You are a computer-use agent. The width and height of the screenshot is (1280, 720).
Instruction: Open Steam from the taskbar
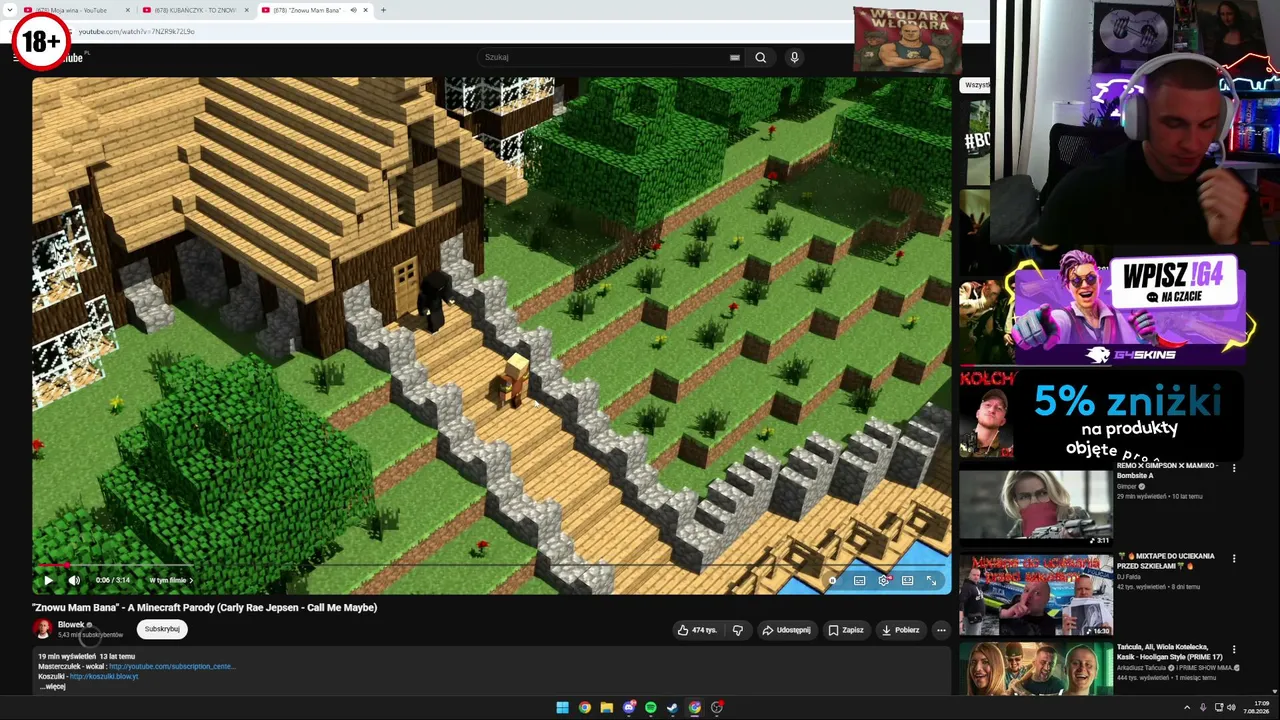[x=673, y=708]
